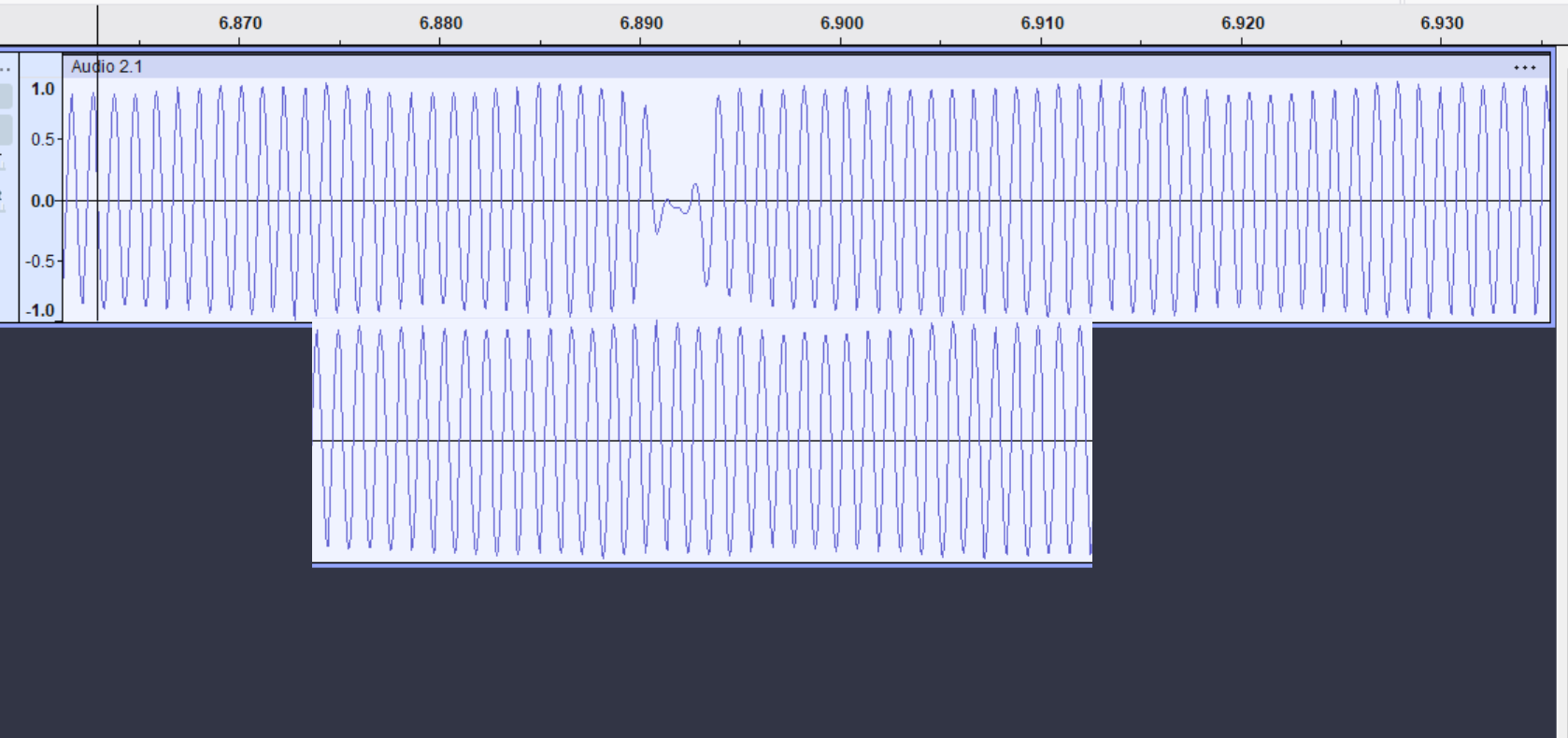The image size is (1568, 738).
Task: Click the 6.910 mark on the timeline
Action: pyautogui.click(x=1042, y=23)
